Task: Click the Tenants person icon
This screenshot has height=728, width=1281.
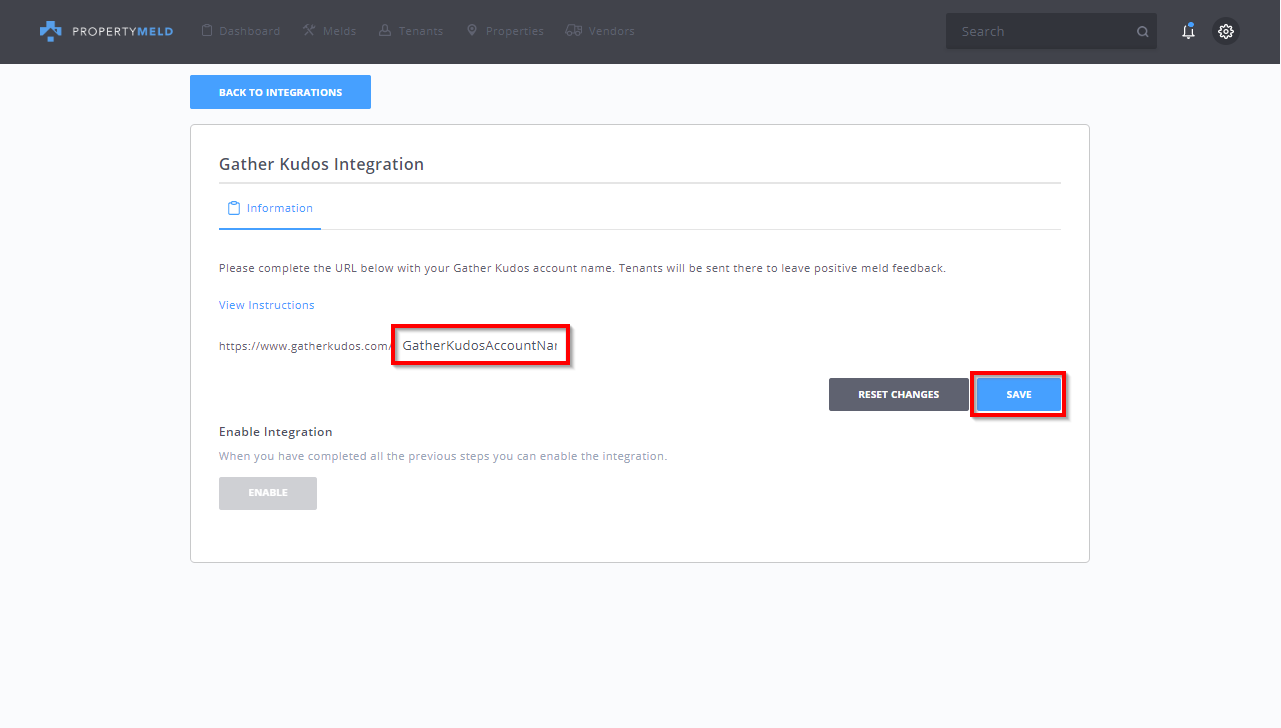Action: pos(385,31)
